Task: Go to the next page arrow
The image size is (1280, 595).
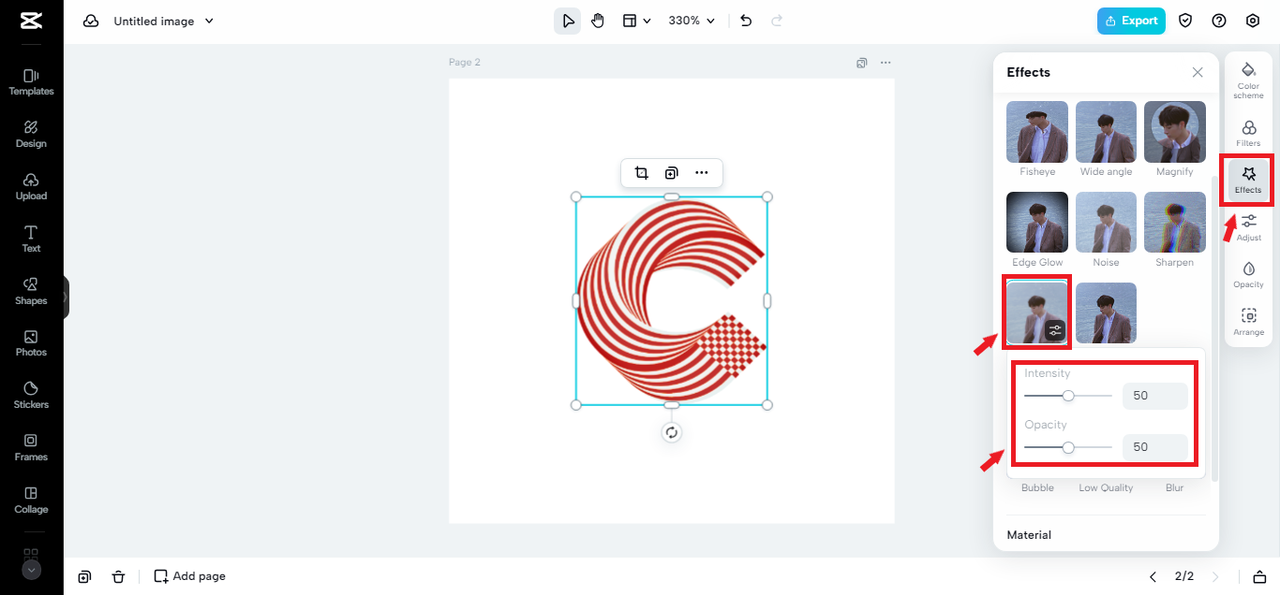Action: pos(1215,576)
